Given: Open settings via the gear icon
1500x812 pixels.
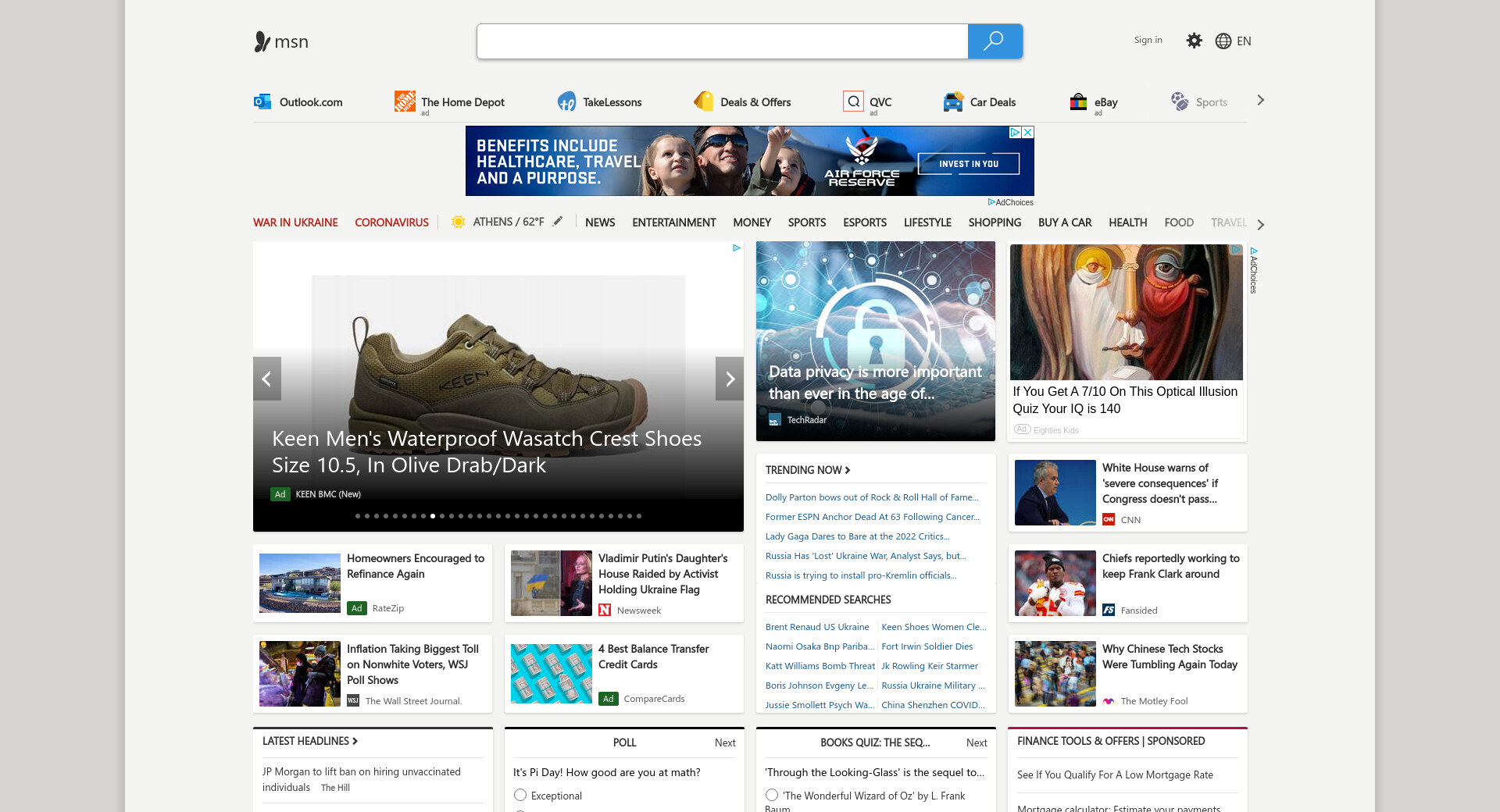Looking at the screenshot, I should [1194, 41].
